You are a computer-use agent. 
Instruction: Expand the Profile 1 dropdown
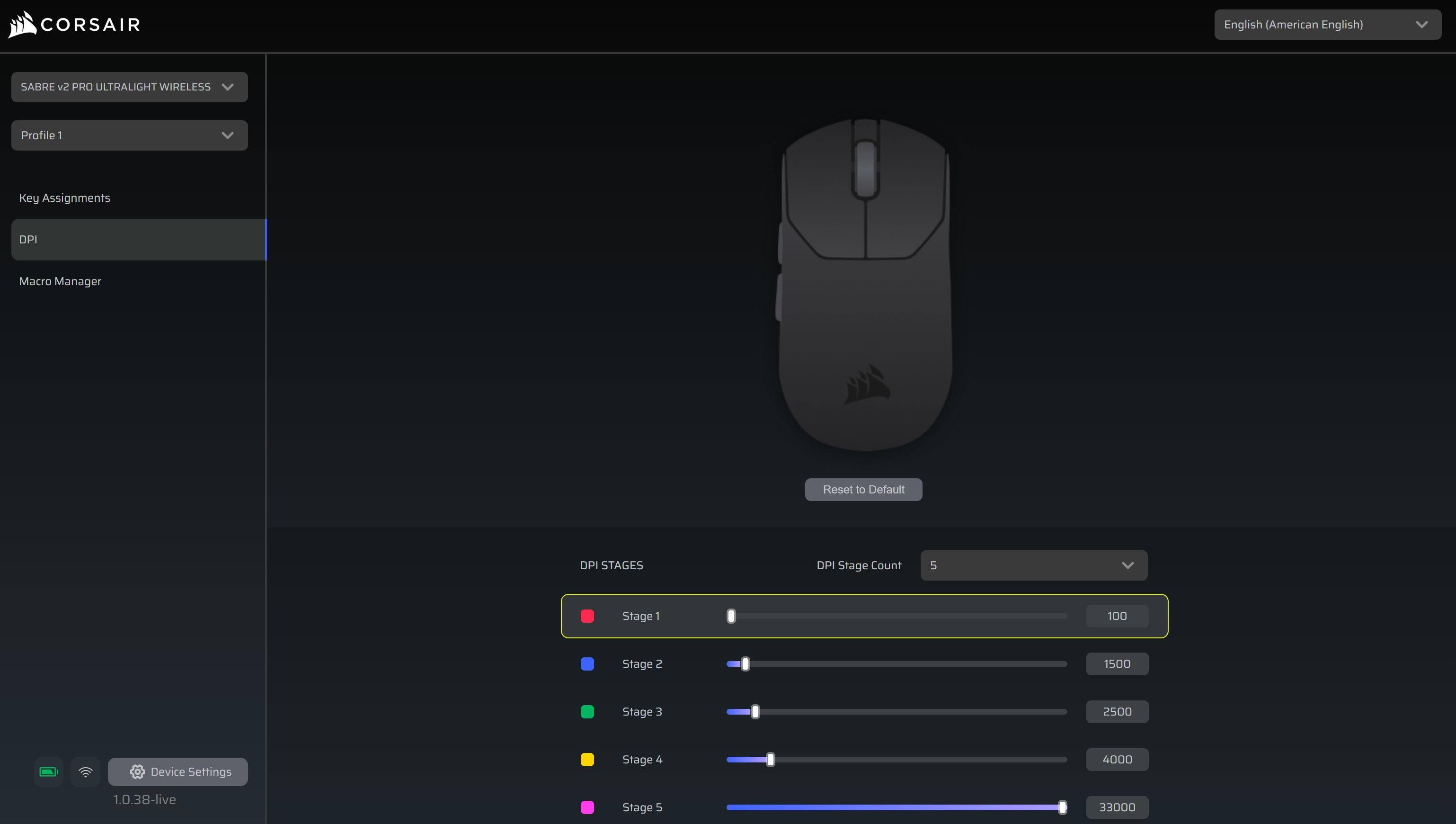point(130,135)
